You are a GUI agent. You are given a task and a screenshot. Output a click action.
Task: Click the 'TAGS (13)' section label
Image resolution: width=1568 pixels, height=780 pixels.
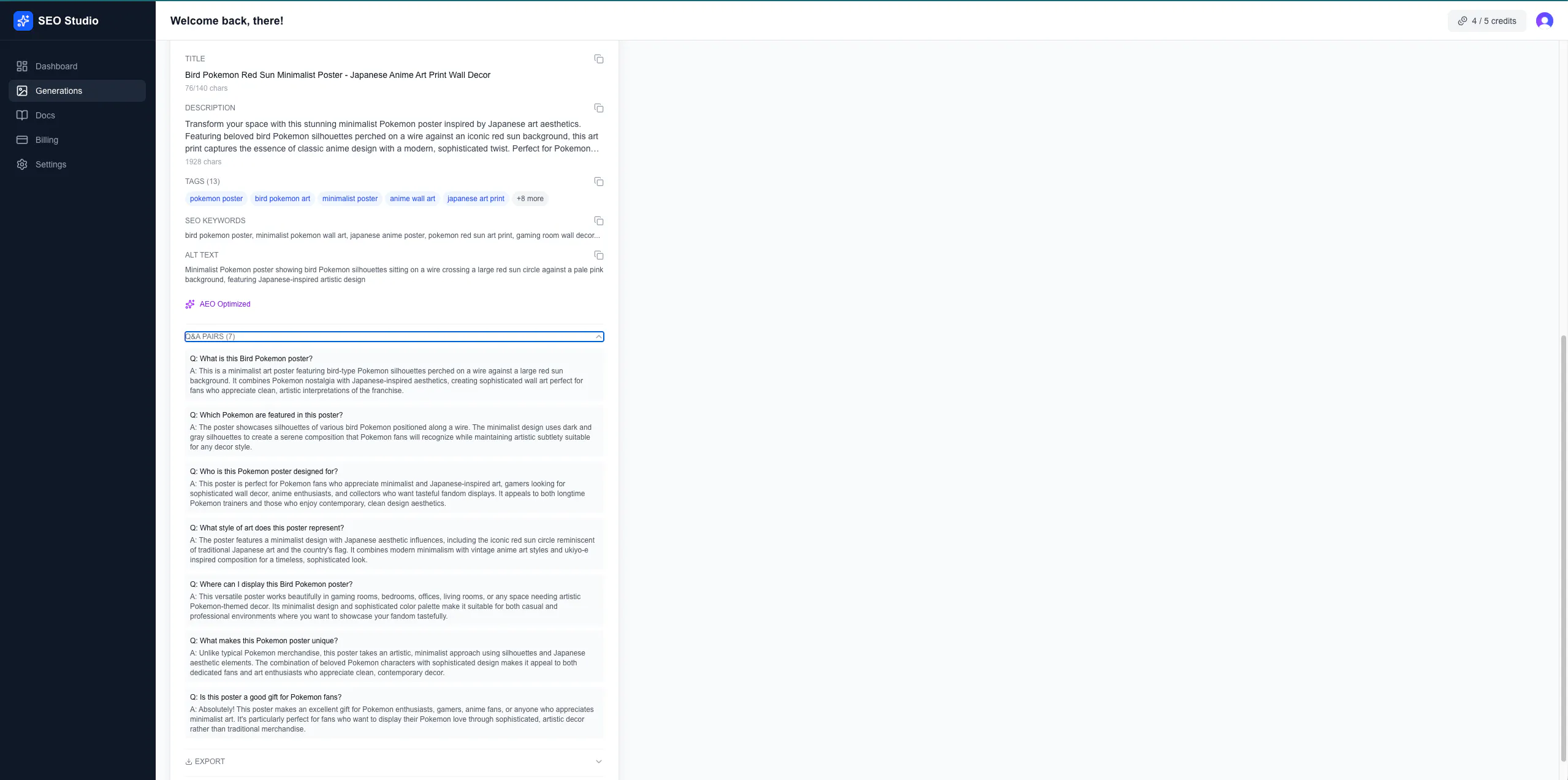(x=202, y=182)
